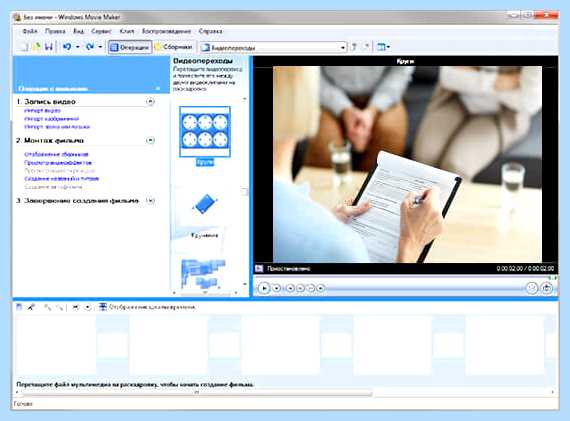Image resolution: width=570 pixels, height=421 pixels.
Task: Toggle the Сборники collections pane button
Action: [173, 47]
